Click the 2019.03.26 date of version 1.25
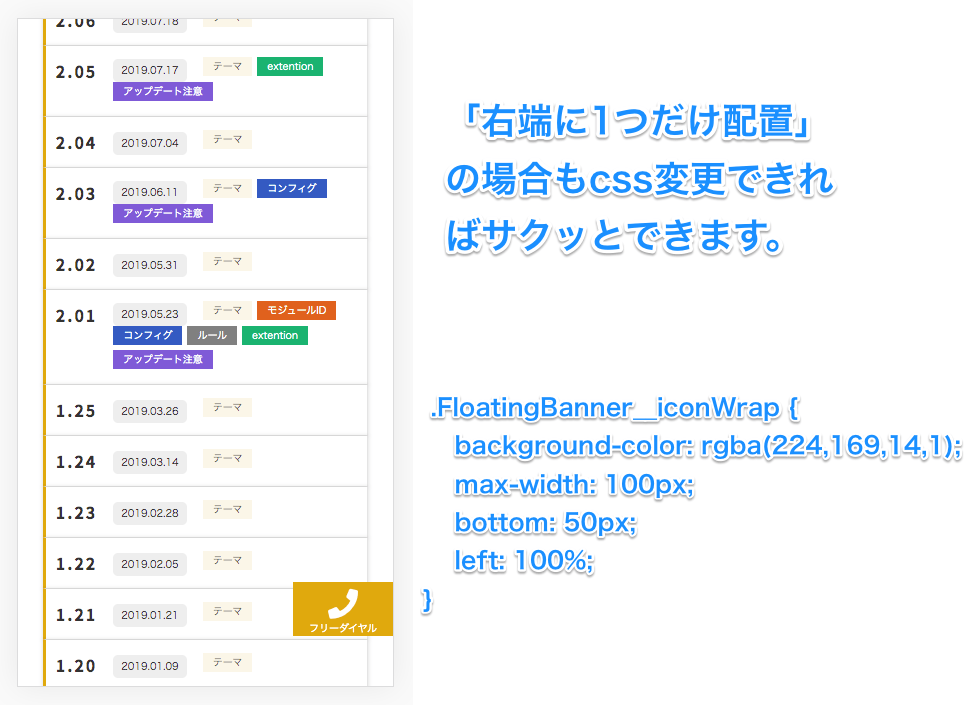Image resolution: width=973 pixels, height=705 pixels. [x=150, y=411]
